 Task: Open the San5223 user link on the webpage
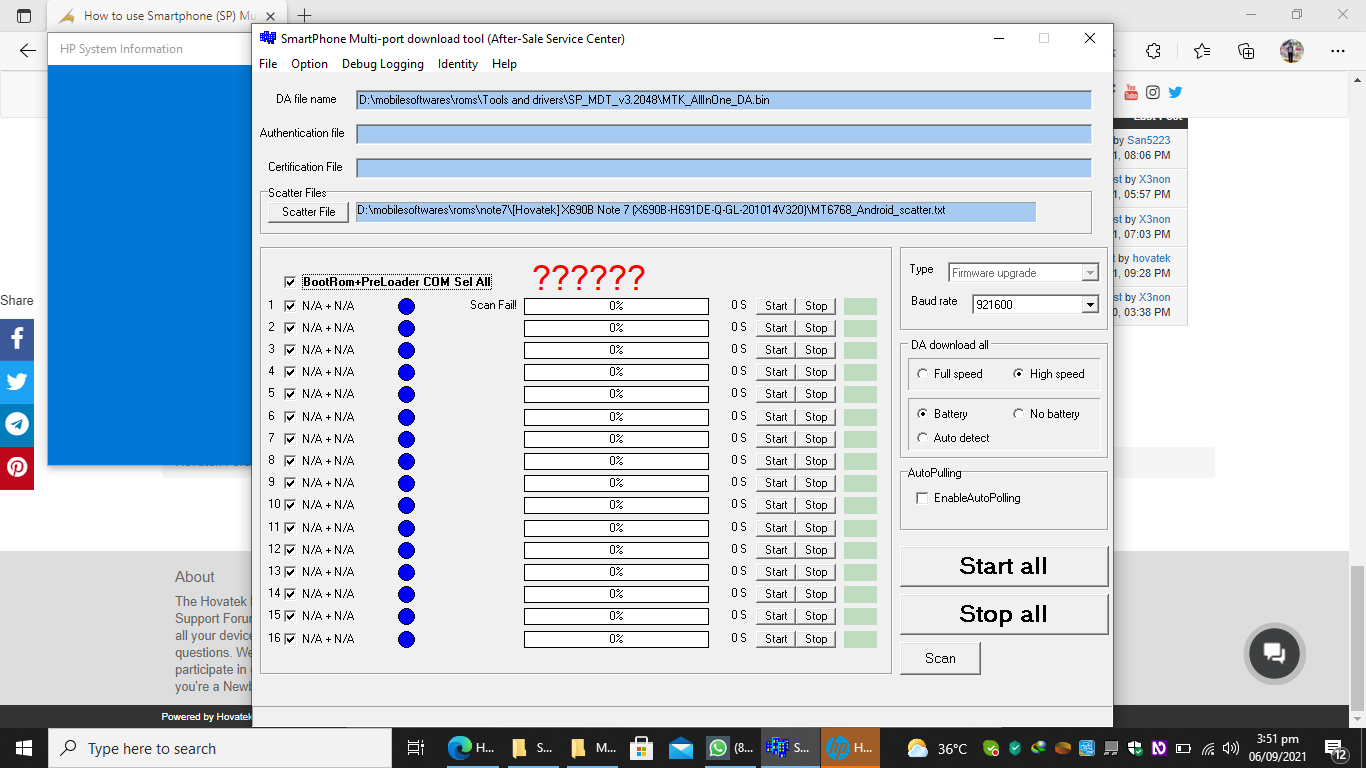point(1148,141)
